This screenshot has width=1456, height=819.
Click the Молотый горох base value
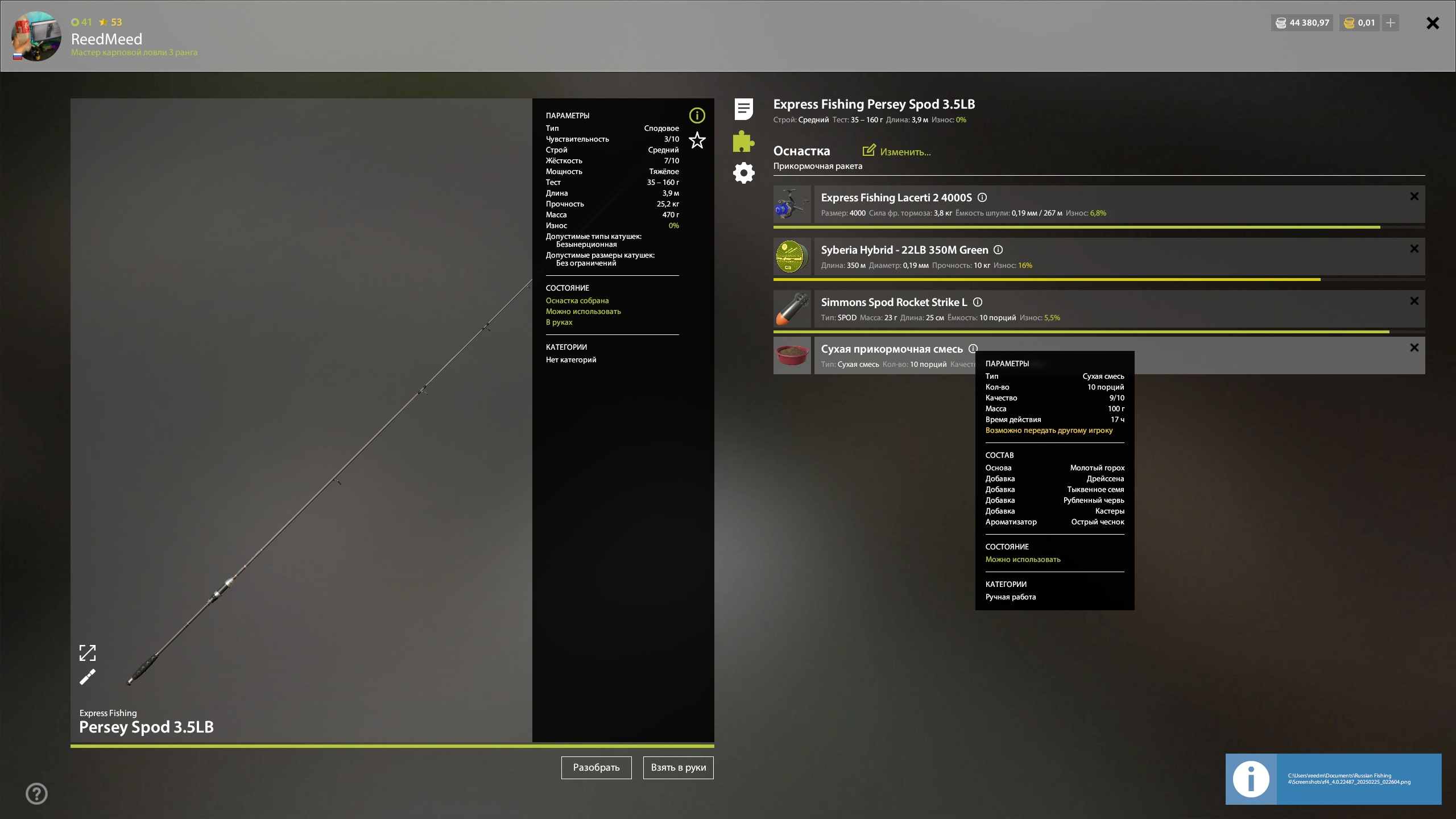point(1097,468)
